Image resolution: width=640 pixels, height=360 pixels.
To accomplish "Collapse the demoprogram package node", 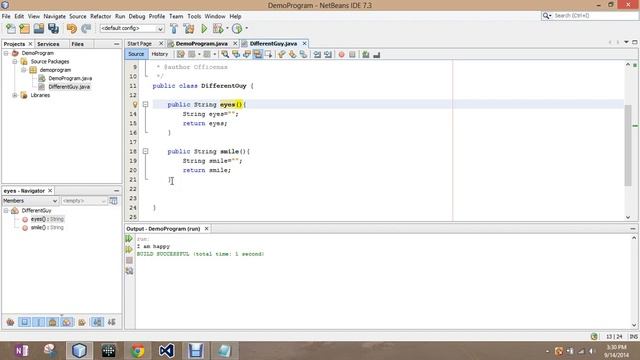I will pyautogui.click(x=24, y=70).
